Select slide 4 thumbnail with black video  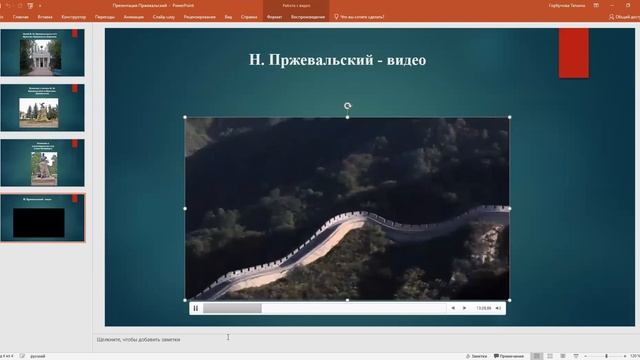click(42, 218)
